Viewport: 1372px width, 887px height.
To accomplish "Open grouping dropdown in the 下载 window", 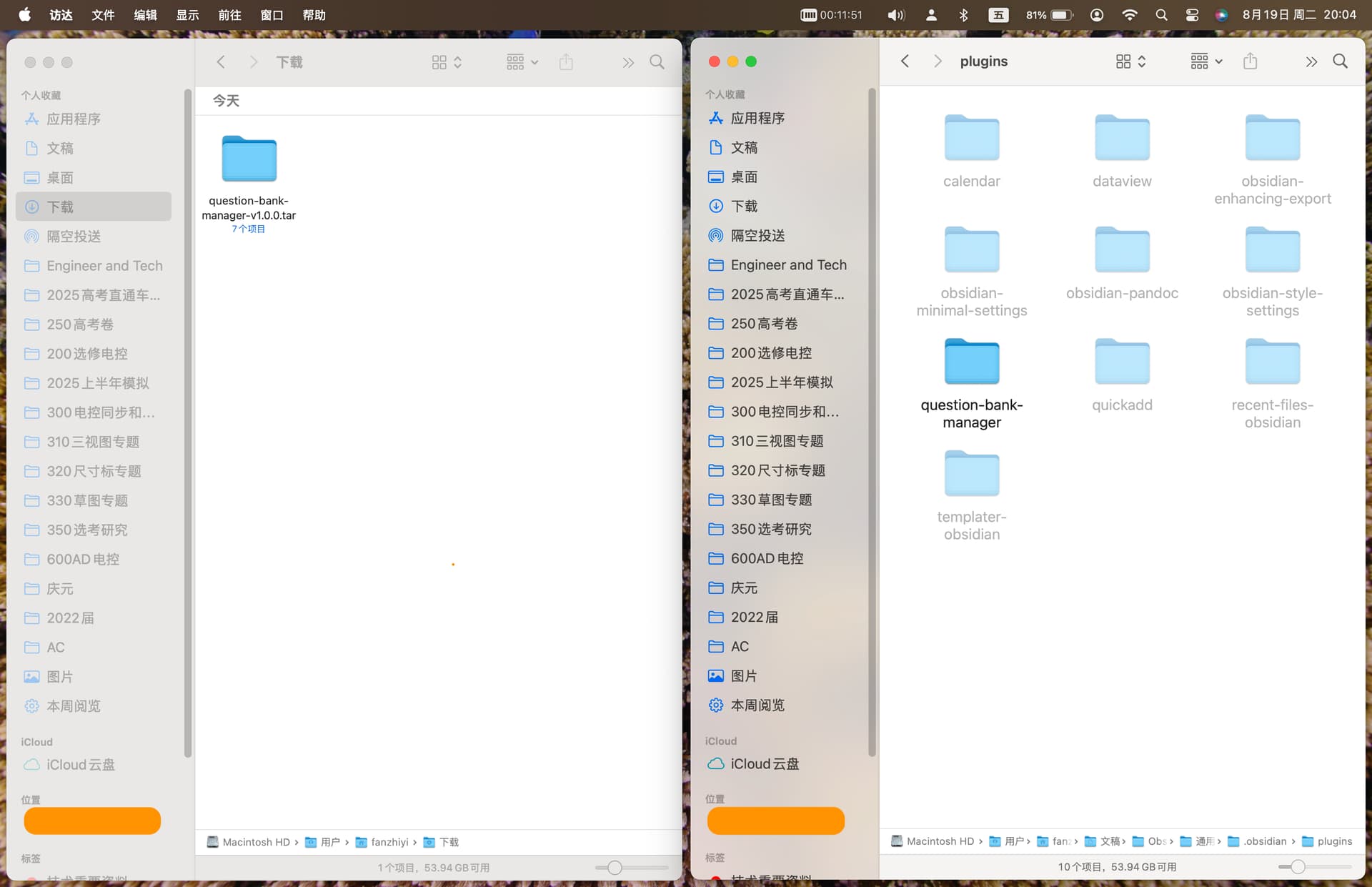I will pyautogui.click(x=522, y=62).
